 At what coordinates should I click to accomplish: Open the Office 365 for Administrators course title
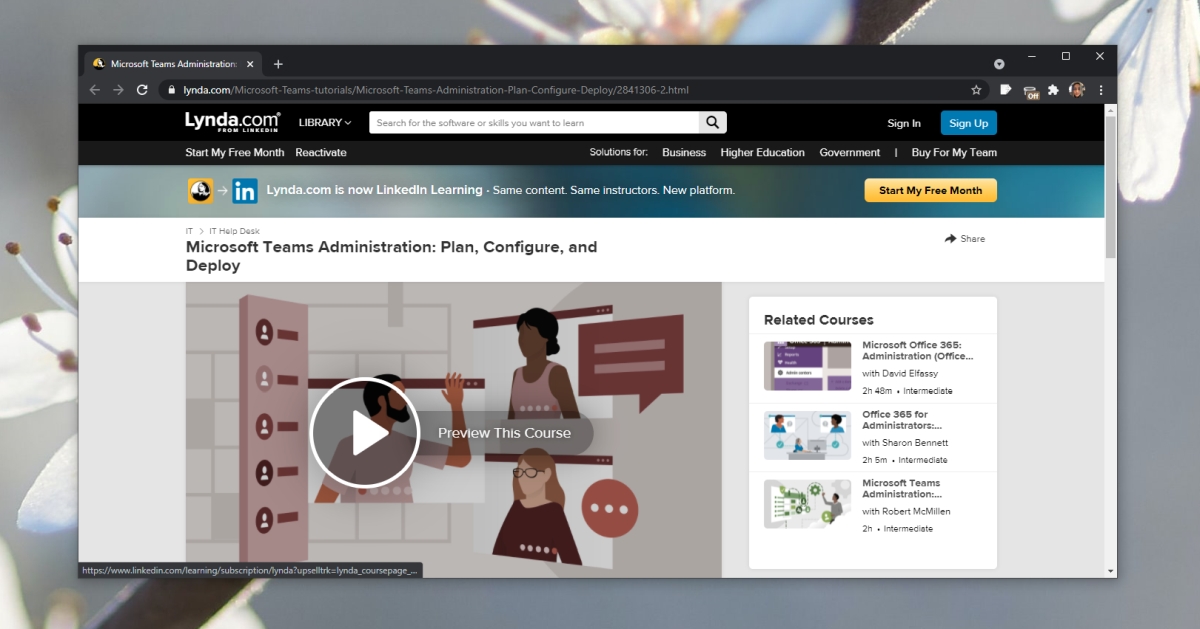pos(902,420)
